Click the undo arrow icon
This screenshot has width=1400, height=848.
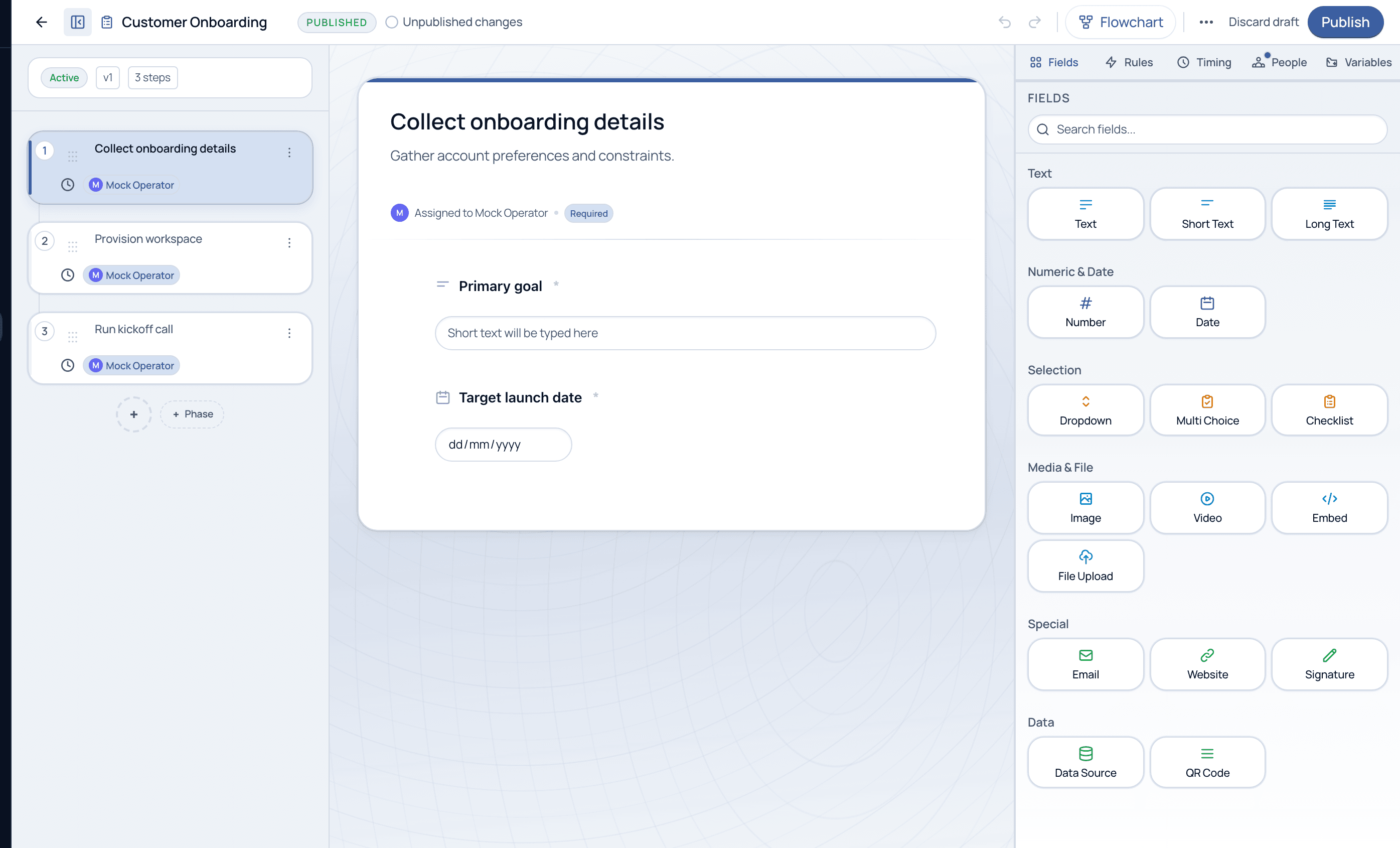tap(1005, 22)
